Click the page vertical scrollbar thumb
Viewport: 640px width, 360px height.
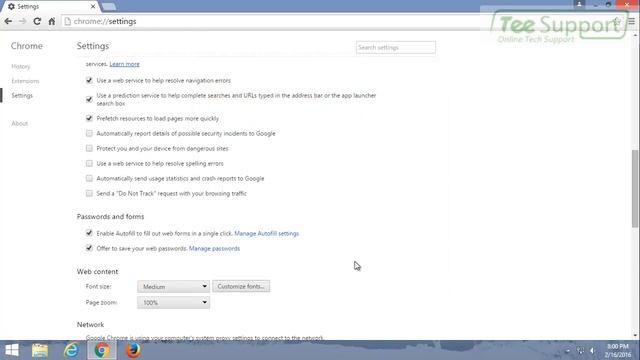[x=635, y=189]
